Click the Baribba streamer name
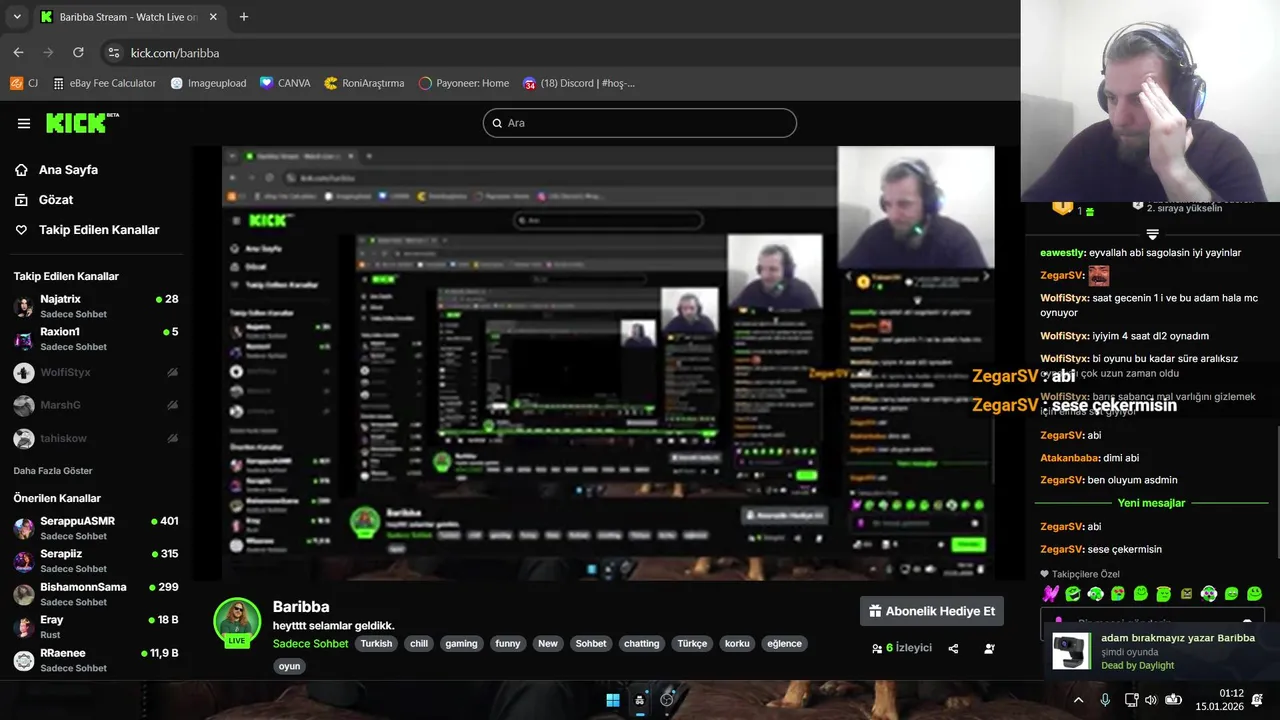Screen dimensions: 1280x720 [301, 607]
